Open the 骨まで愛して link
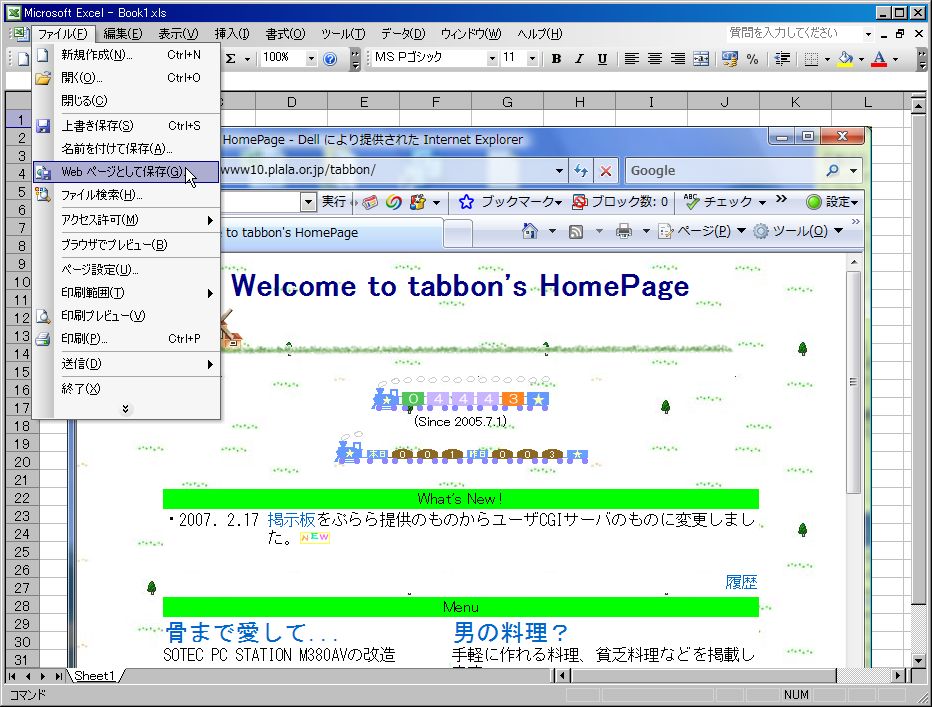The width and height of the screenshot is (932, 707). click(252, 632)
